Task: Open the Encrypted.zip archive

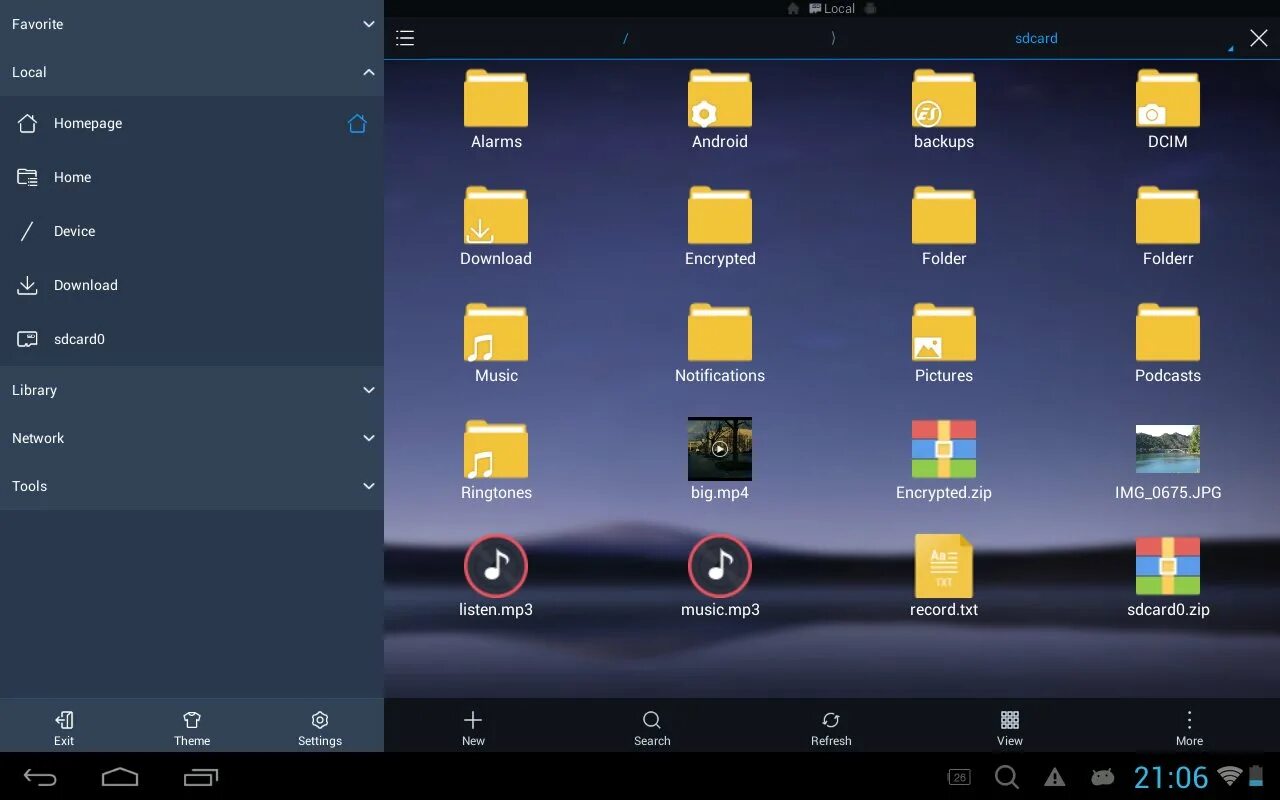Action: (944, 459)
